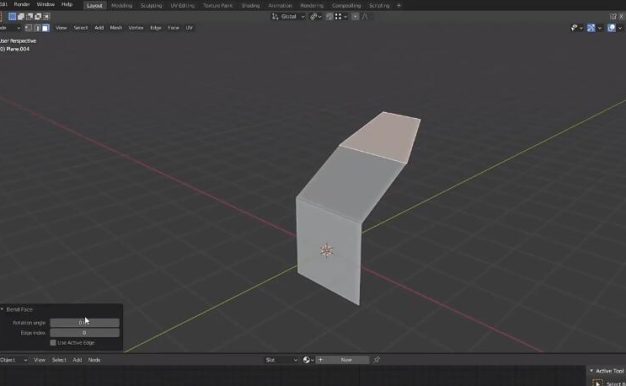Image resolution: width=626 pixels, height=386 pixels.
Task: Open the viewport View menu
Action: coord(61,28)
